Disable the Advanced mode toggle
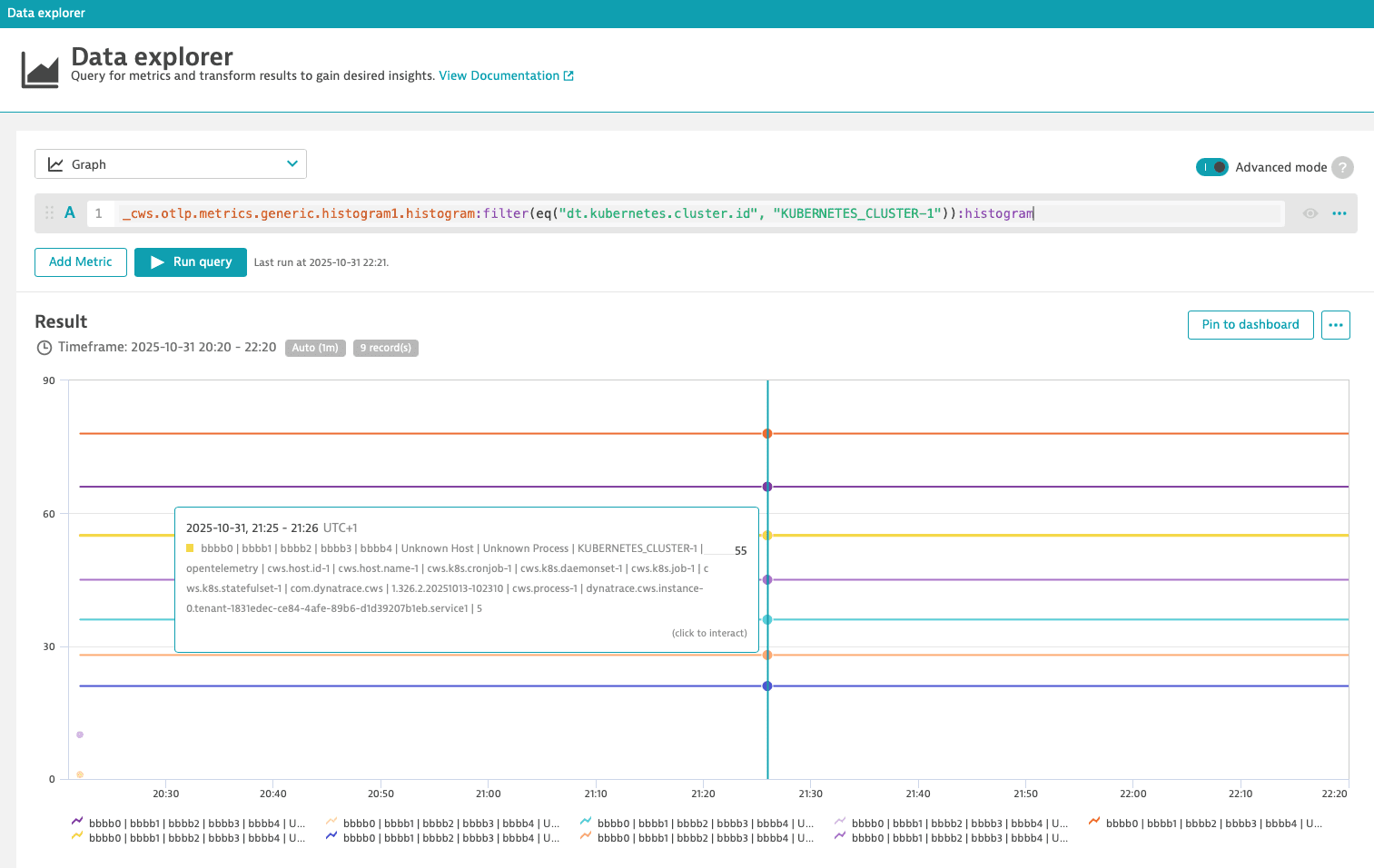This screenshot has height=868, width=1374. click(1212, 167)
